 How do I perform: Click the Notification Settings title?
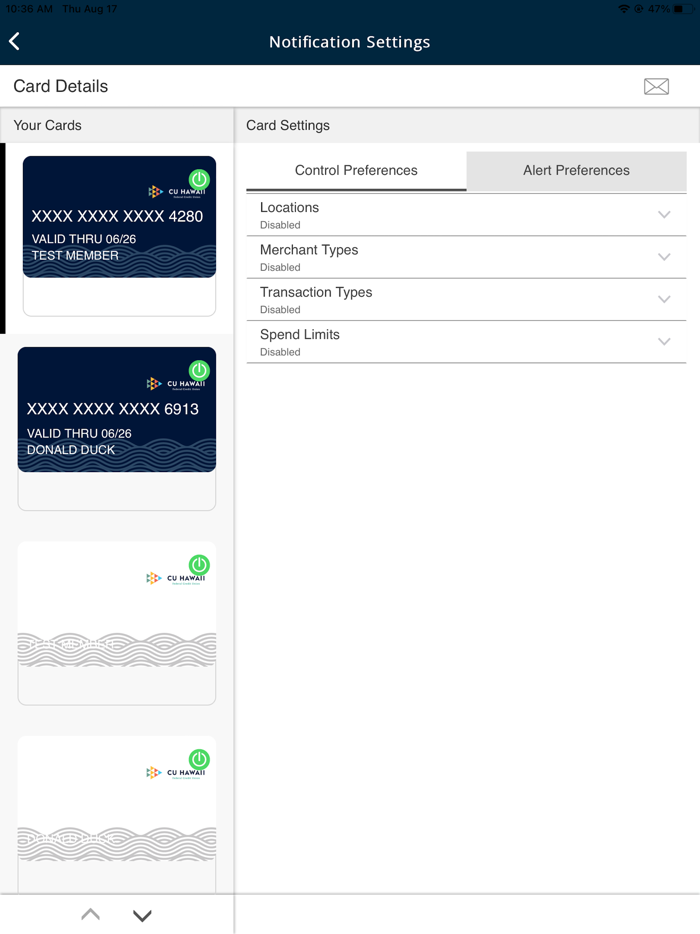point(350,42)
